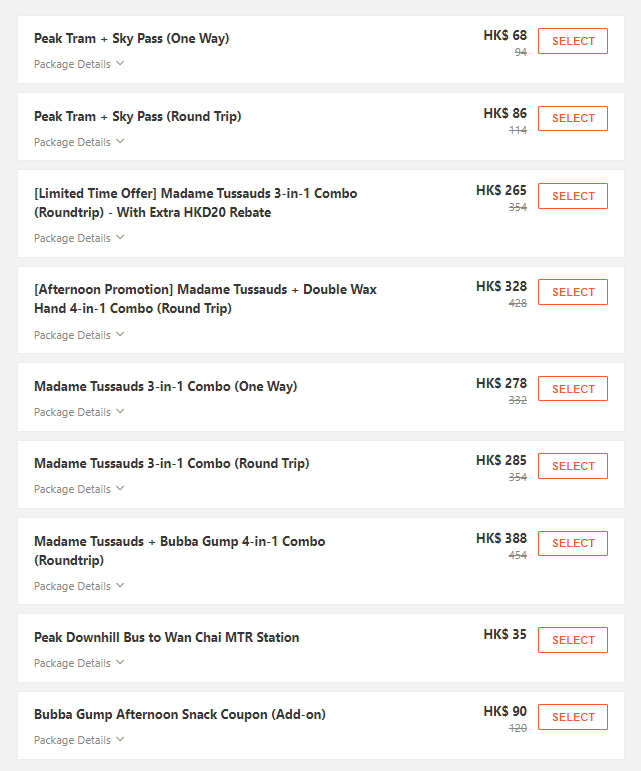The width and height of the screenshot is (641, 771).
Task: Select Madame Tussauds 3-in-1 Combo Round Trip
Action: tap(572, 466)
